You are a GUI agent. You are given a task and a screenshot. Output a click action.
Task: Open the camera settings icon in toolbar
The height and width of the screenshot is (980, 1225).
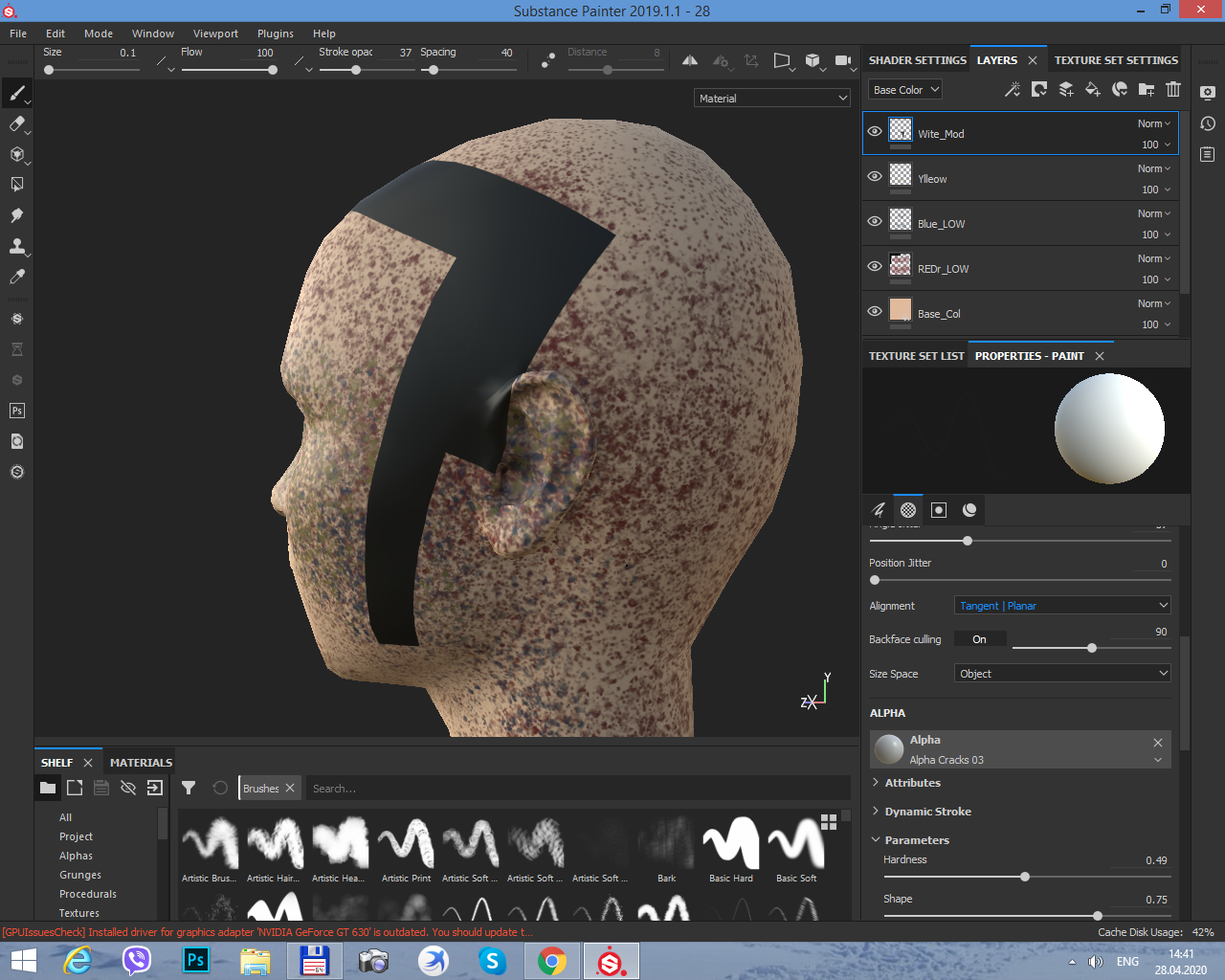843,60
